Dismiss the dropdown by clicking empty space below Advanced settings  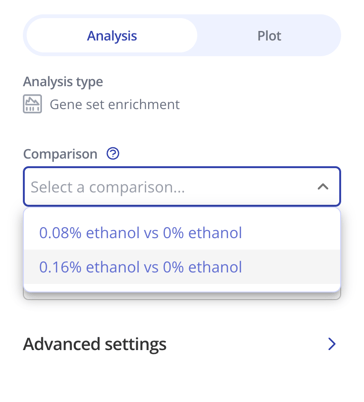pyautogui.click(x=182, y=380)
